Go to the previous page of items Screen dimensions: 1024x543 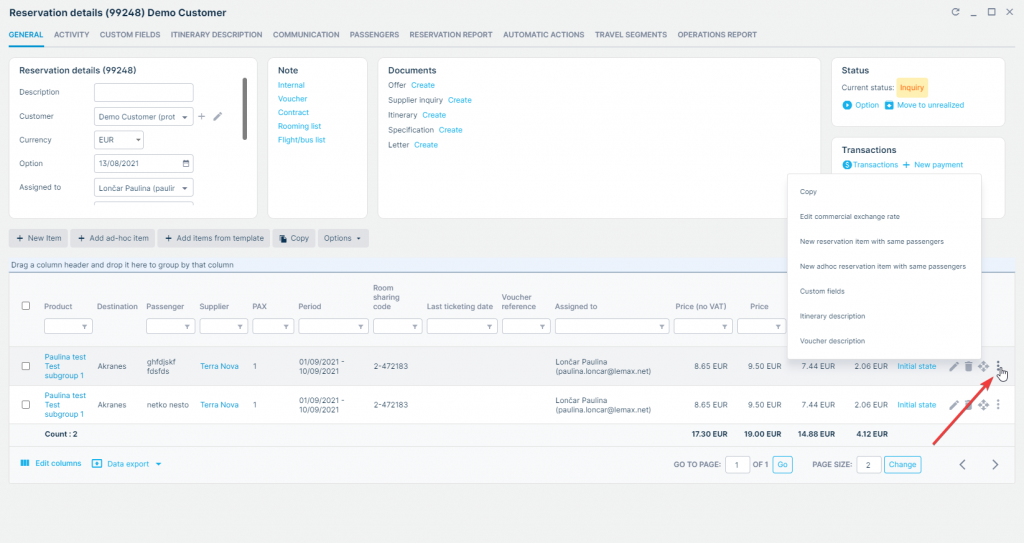tap(963, 465)
